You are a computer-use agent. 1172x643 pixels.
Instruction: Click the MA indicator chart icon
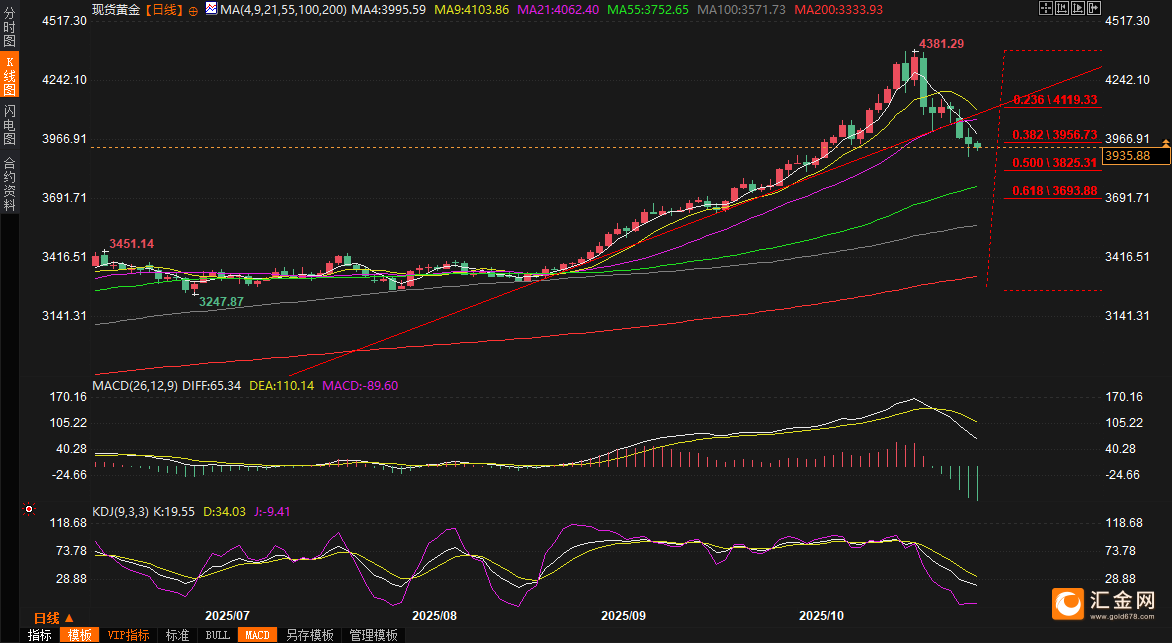pos(211,9)
